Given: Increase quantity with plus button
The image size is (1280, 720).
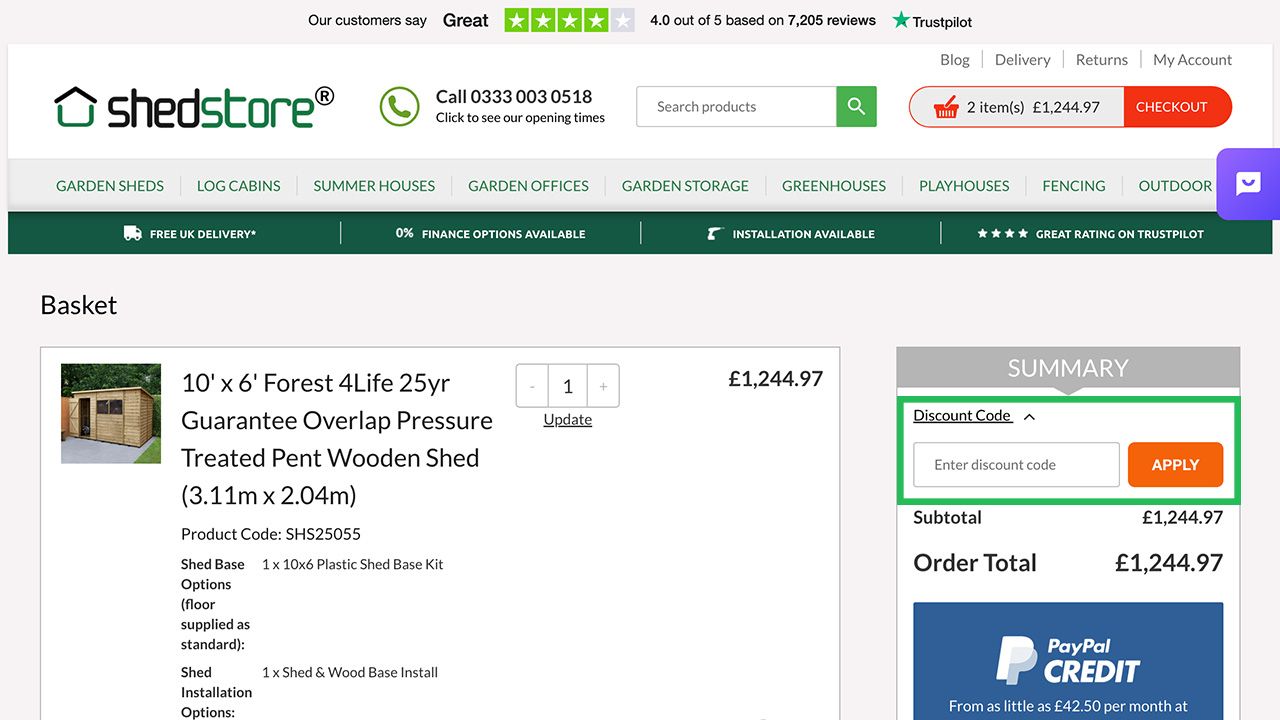Looking at the screenshot, I should (603, 386).
